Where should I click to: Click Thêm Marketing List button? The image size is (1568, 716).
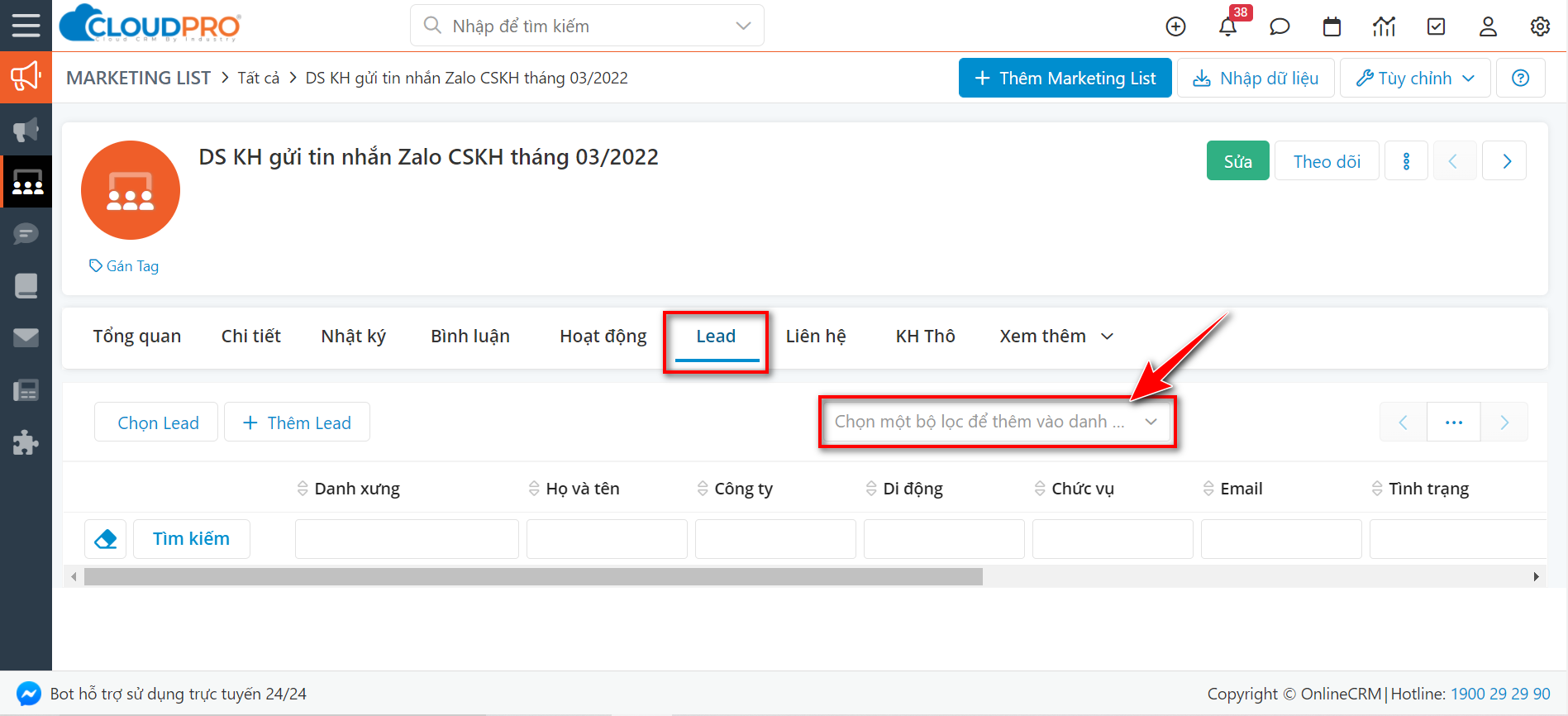coord(1065,78)
